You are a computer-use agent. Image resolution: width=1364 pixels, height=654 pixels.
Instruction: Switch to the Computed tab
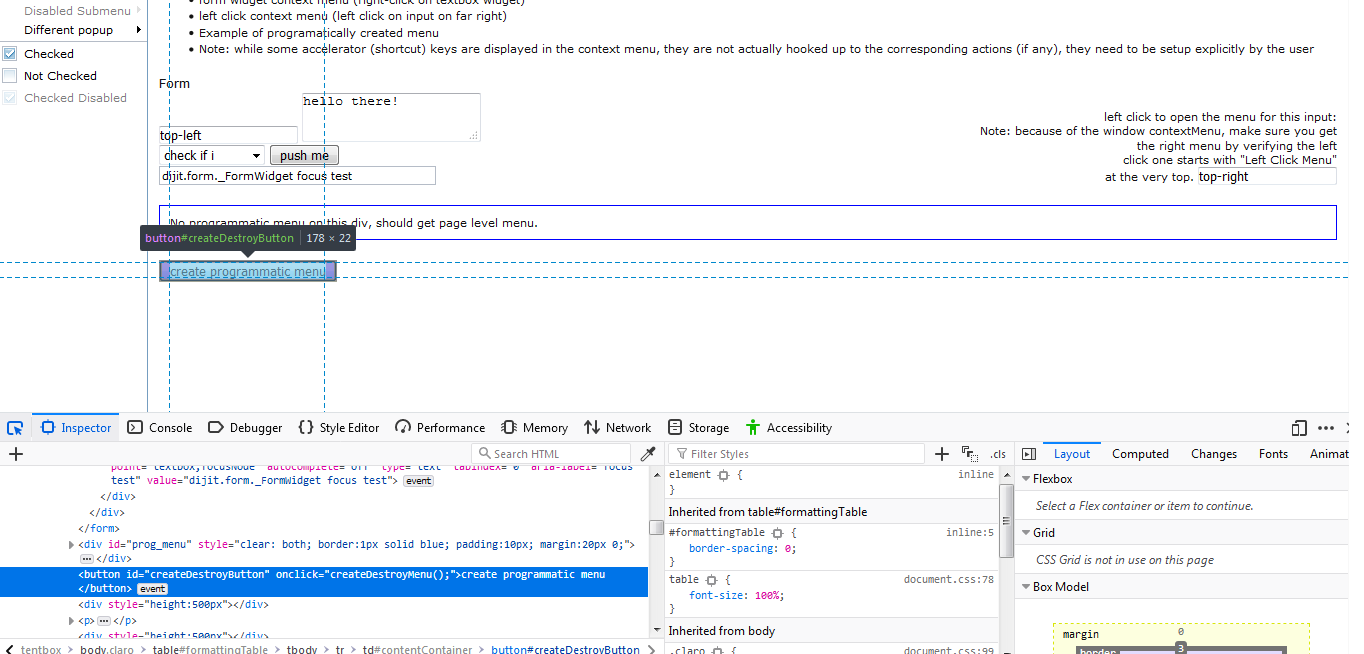1140,453
